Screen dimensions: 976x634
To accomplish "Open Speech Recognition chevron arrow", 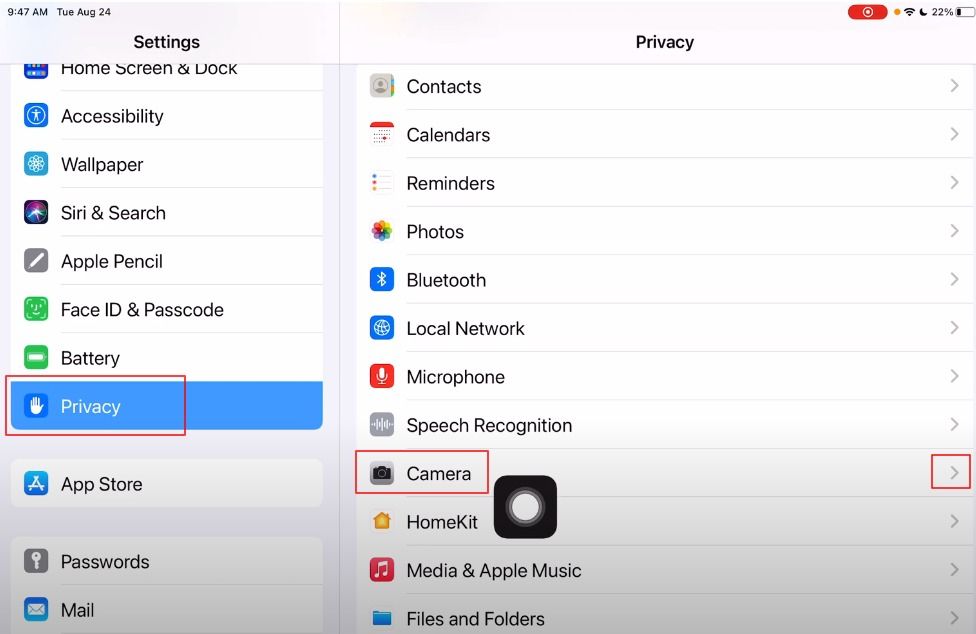I will 954,425.
